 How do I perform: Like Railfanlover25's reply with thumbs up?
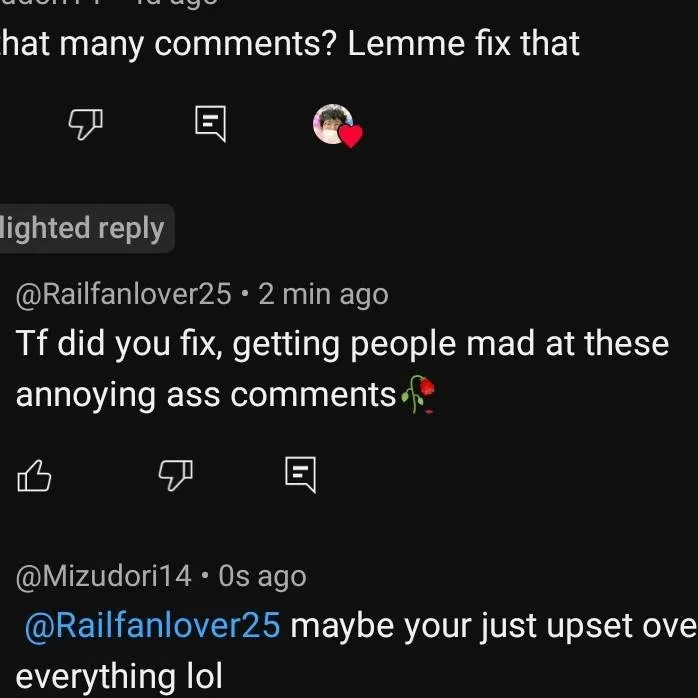pyautogui.click(x=34, y=475)
